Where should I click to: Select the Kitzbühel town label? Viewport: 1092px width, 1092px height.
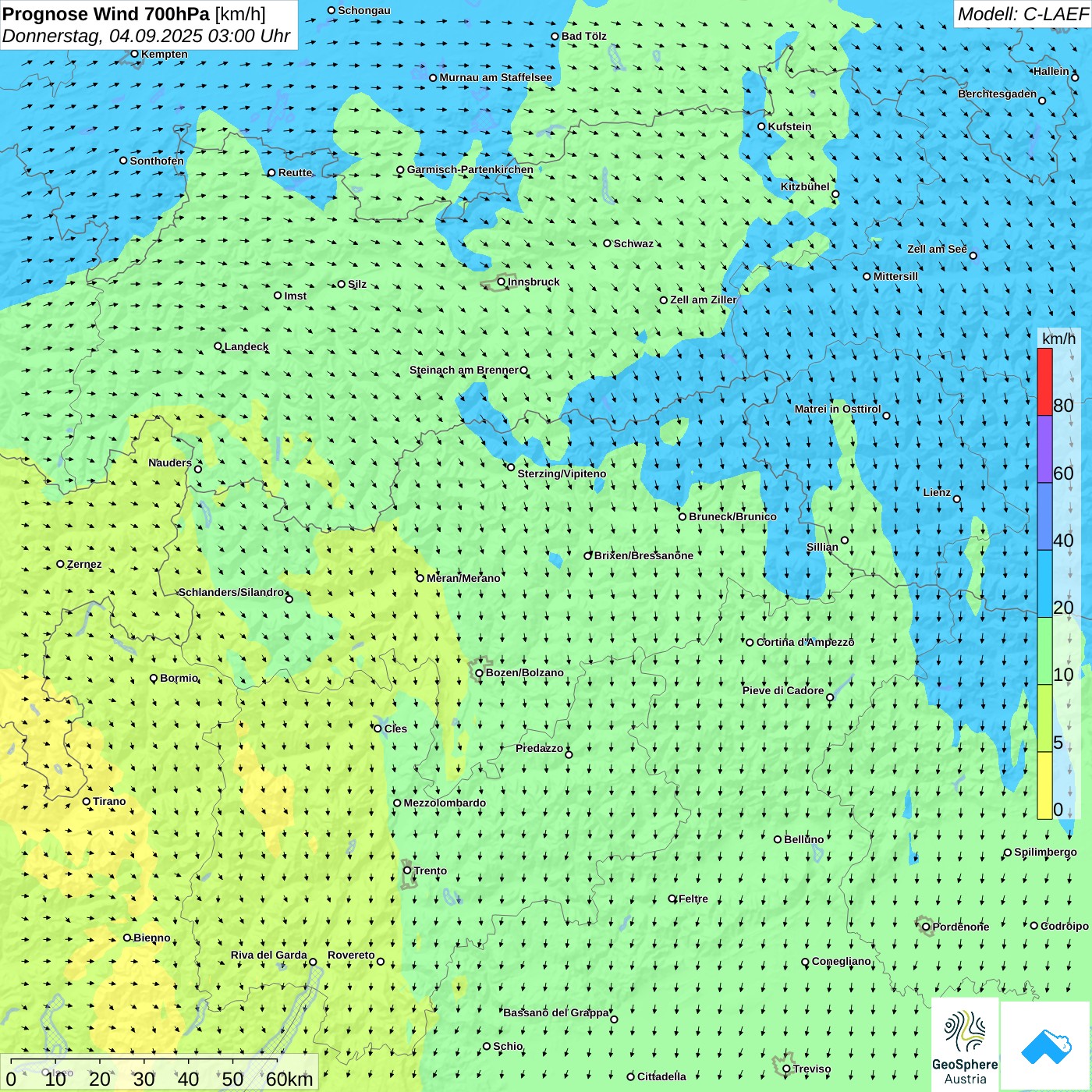click(x=805, y=186)
